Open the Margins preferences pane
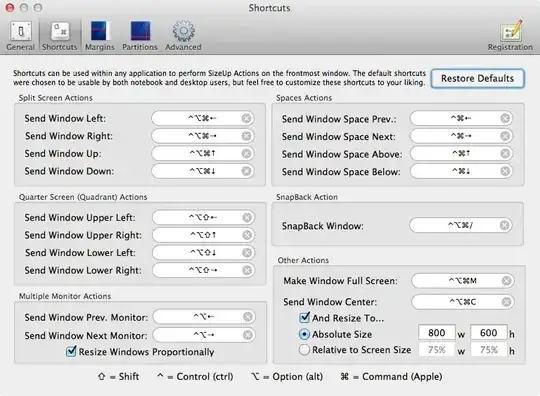 click(x=100, y=36)
